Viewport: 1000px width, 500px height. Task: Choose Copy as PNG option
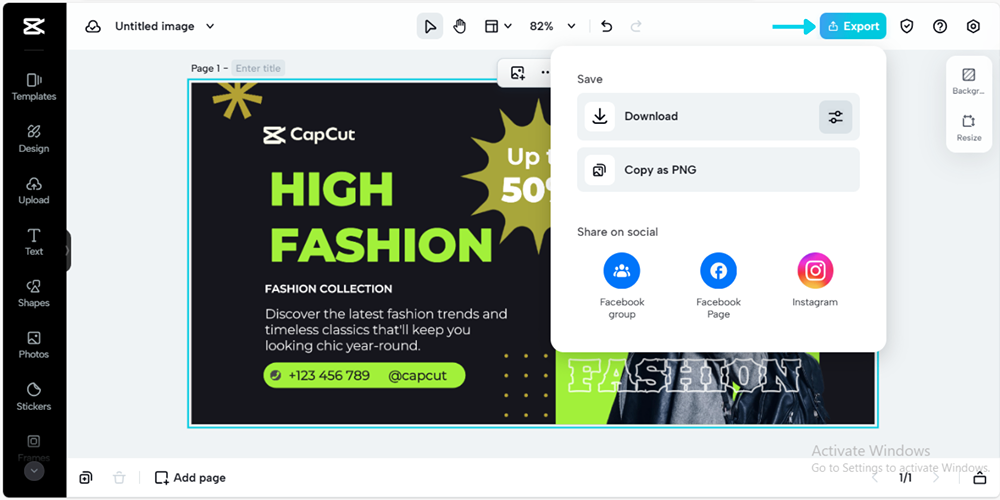718,170
